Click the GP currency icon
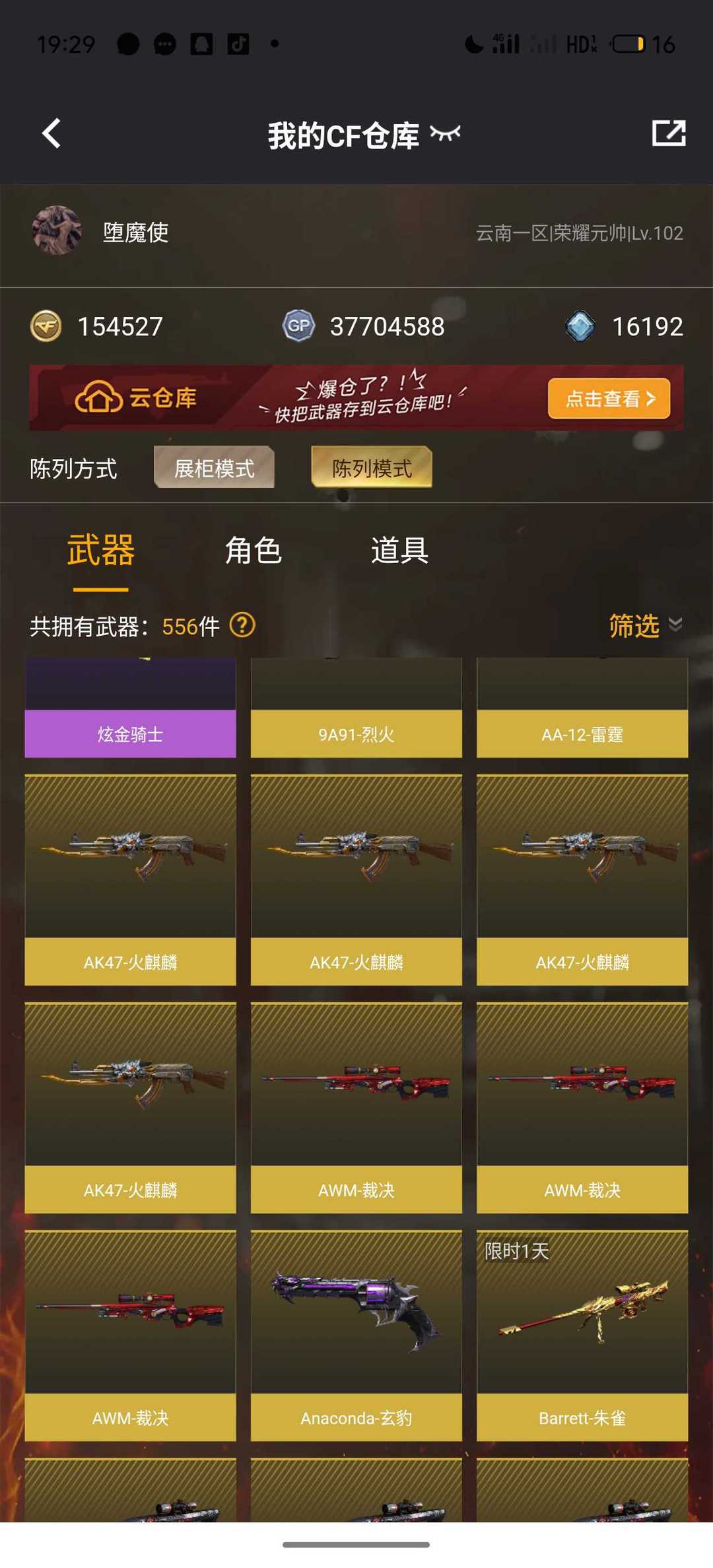The height and width of the screenshot is (1568, 713). click(x=298, y=325)
